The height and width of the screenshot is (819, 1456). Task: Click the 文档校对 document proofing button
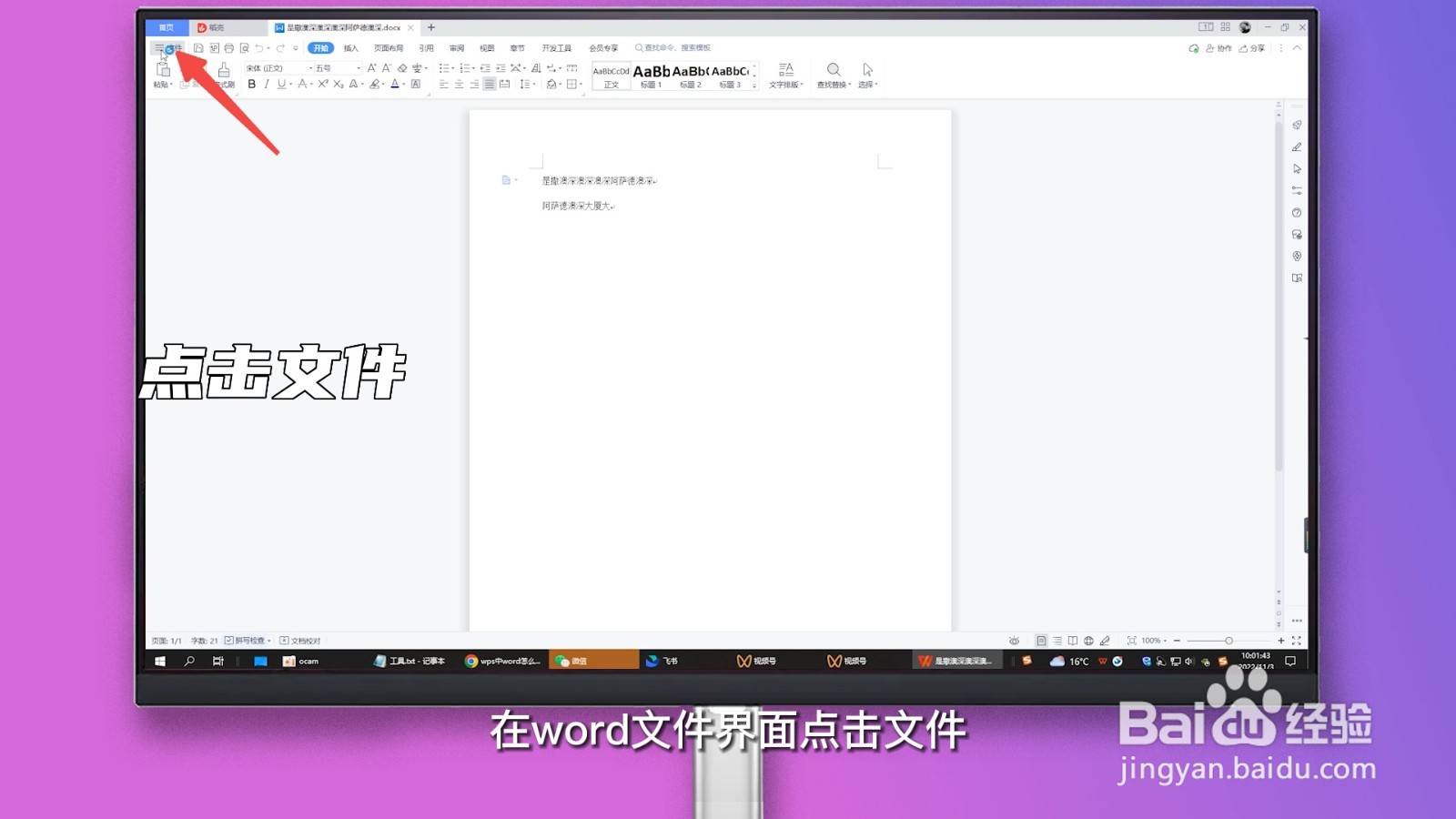pyautogui.click(x=298, y=640)
